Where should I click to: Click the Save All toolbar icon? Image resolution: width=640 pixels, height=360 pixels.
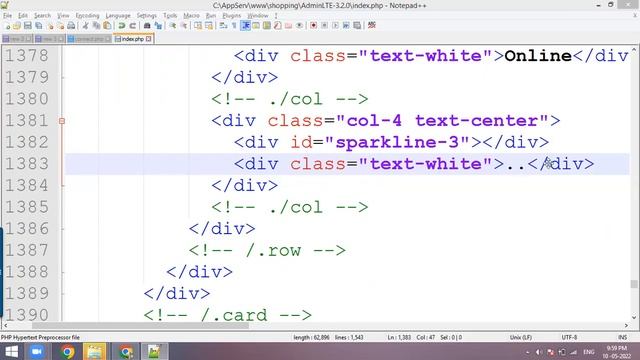pos(39,26)
